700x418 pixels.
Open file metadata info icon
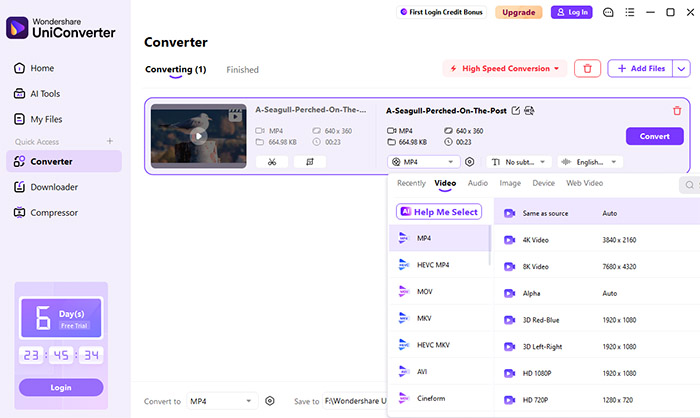coord(529,110)
